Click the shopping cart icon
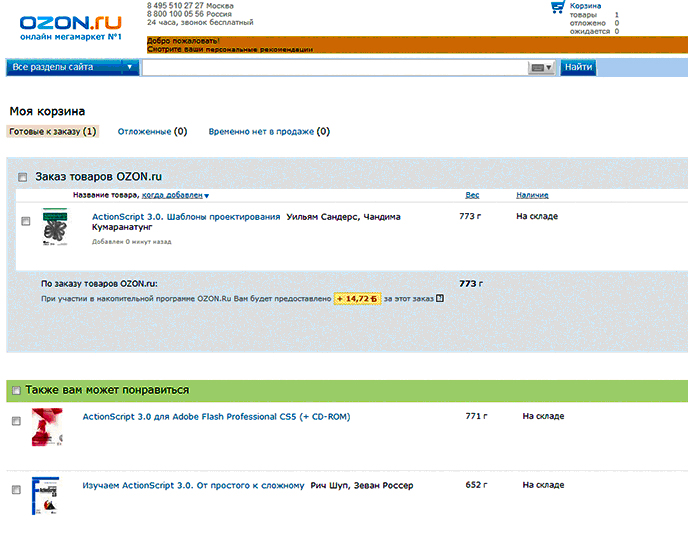Screen dimensions: 688x536 [x=557, y=7]
